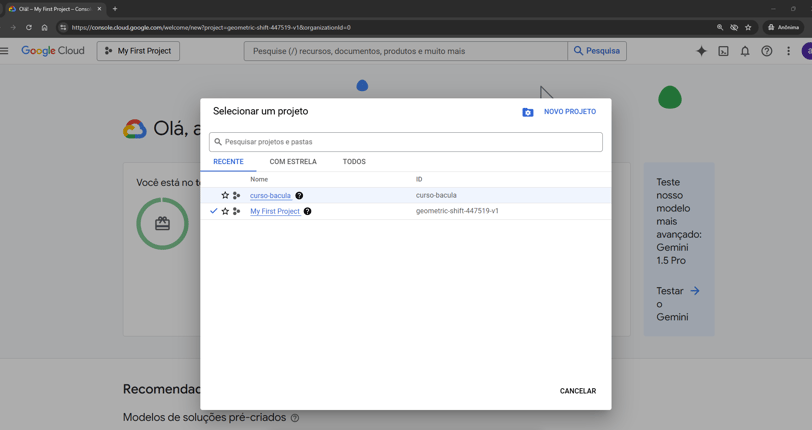This screenshot has height=430, width=812.
Task: Open help tooltip next to curso-bacula
Action: [x=299, y=195]
